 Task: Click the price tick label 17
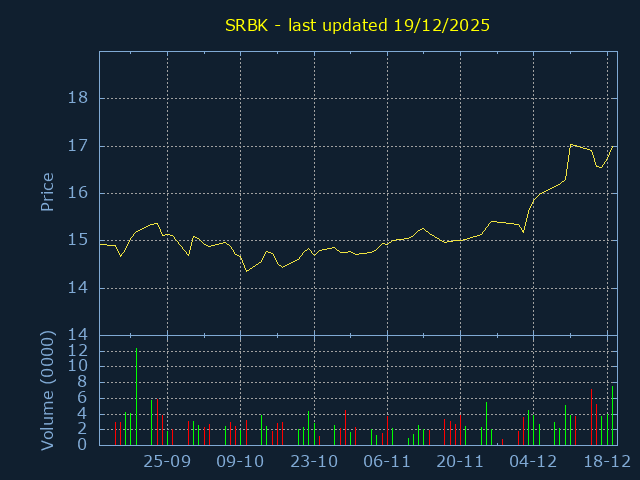79,146
